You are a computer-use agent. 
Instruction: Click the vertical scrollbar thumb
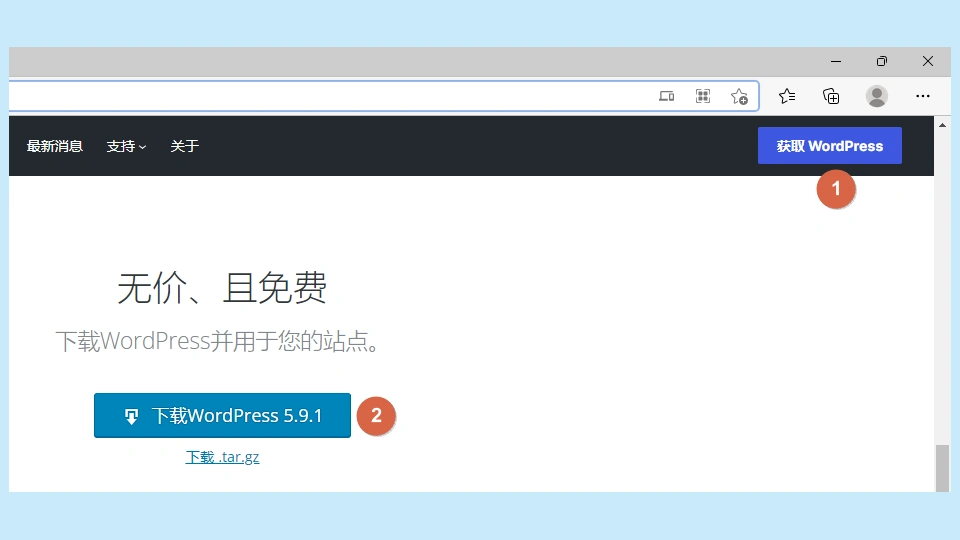942,468
